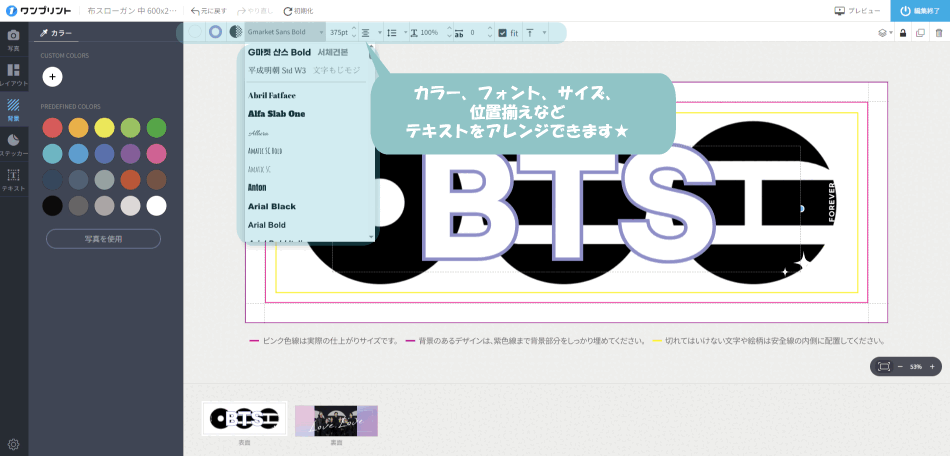
Task: Delete selection with the trash icon
Action: (938, 33)
